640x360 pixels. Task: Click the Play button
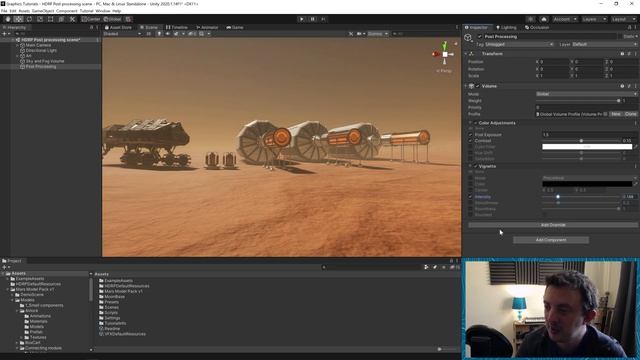tap(302, 19)
